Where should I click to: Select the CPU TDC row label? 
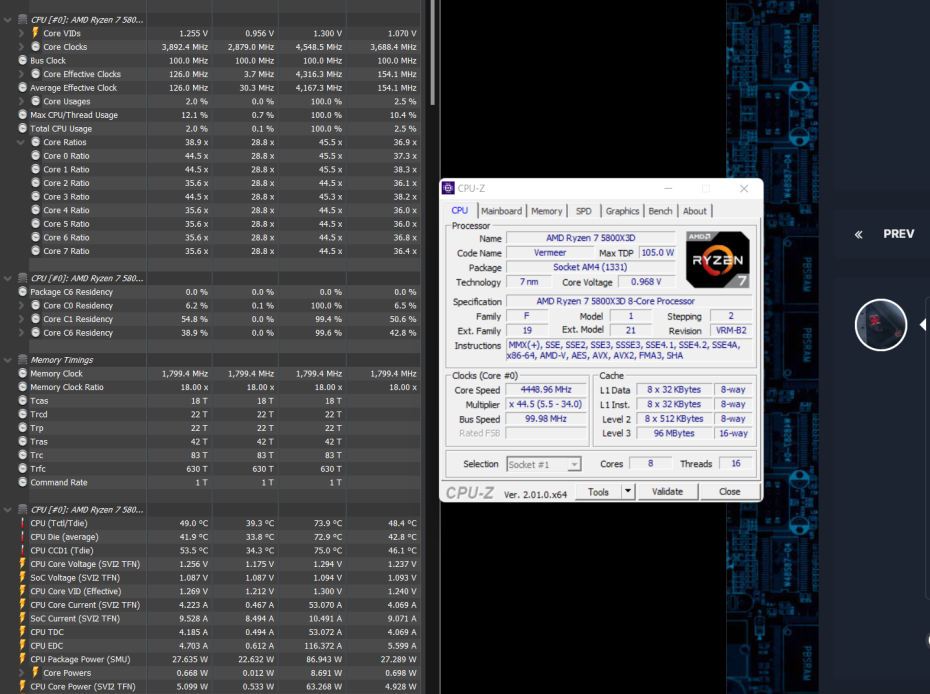pos(46,632)
